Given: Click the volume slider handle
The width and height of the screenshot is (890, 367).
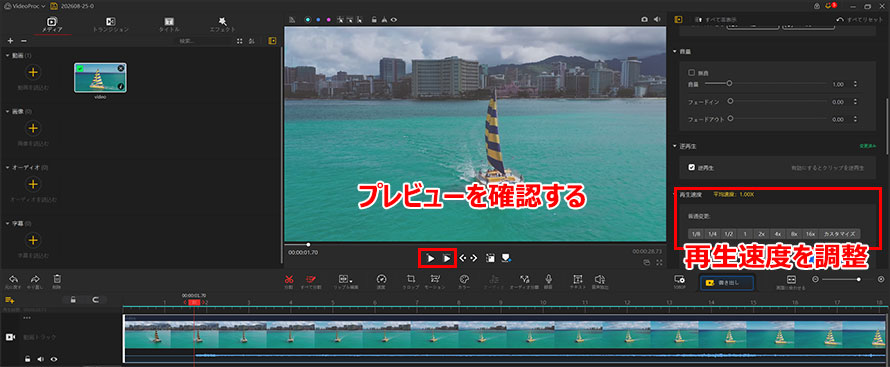Looking at the screenshot, I should [729, 83].
